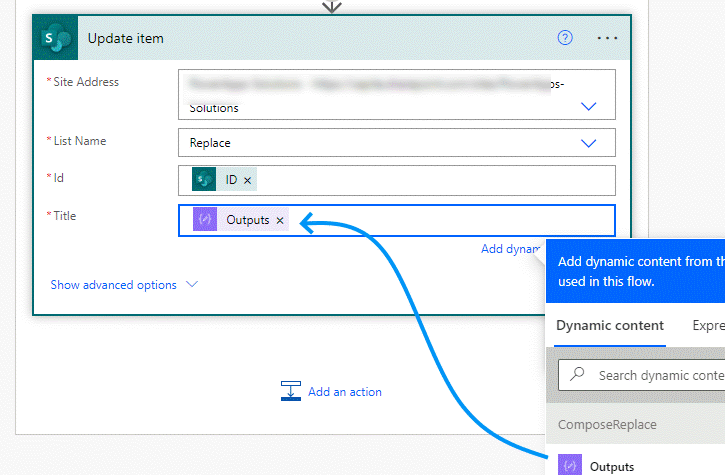
Task: Click the search magnifier icon
Action: coord(577,374)
